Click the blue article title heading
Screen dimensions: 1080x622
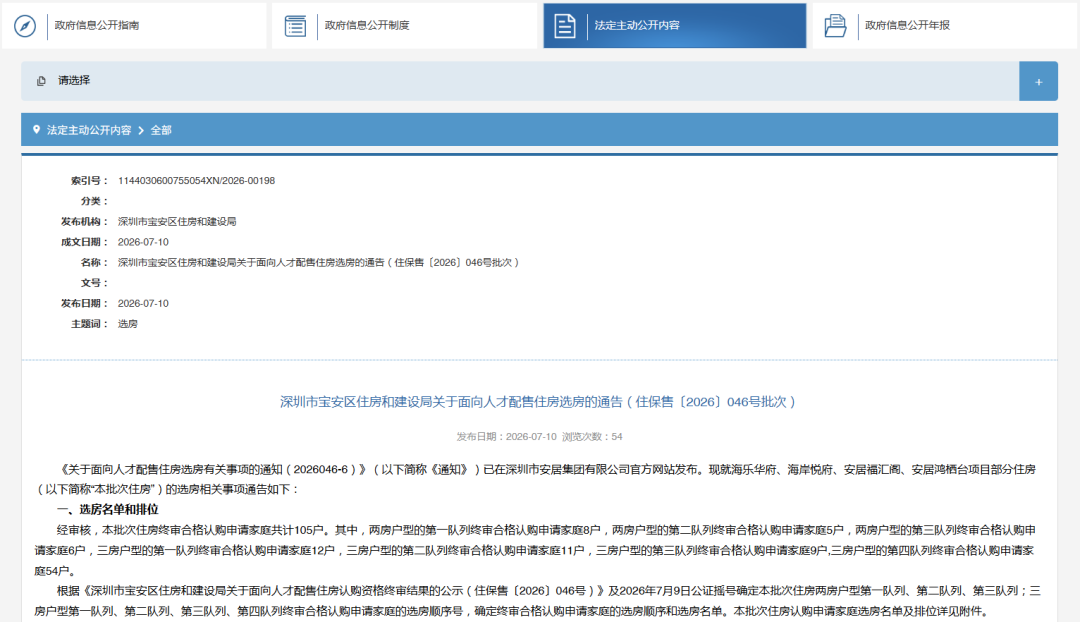pos(538,402)
